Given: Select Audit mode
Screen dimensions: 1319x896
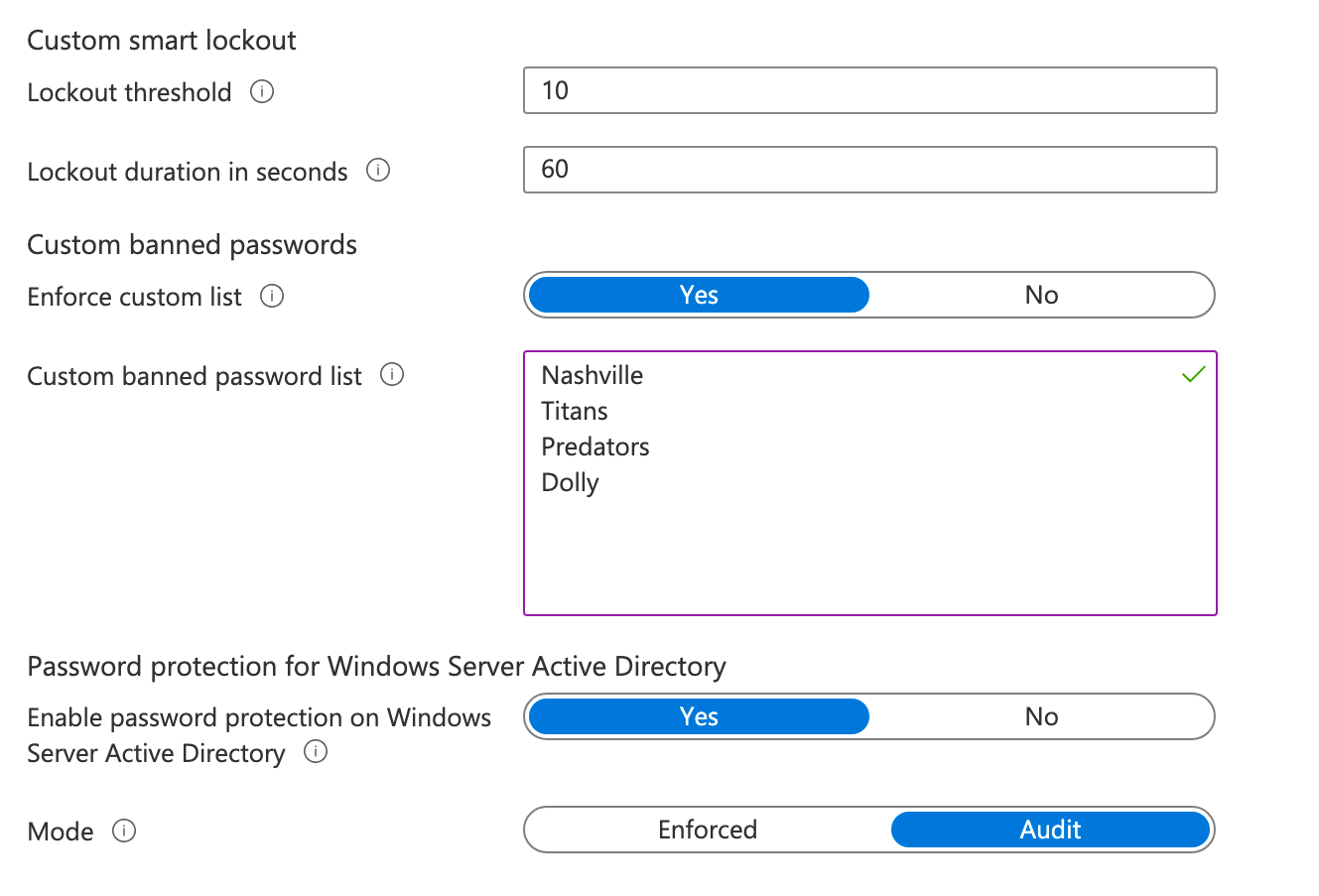Looking at the screenshot, I should coord(1051,830).
